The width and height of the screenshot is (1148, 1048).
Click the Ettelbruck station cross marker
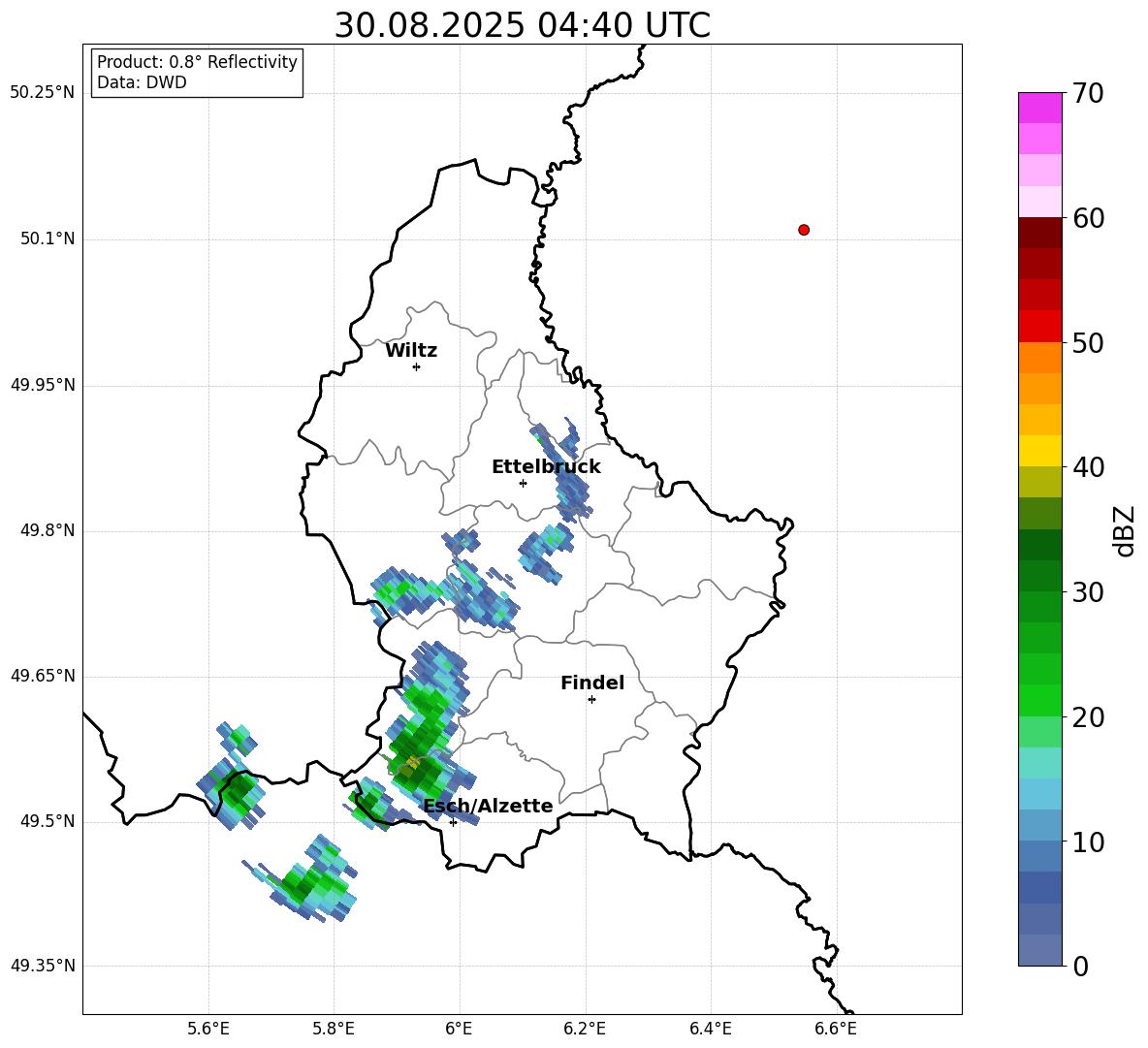pos(523,483)
